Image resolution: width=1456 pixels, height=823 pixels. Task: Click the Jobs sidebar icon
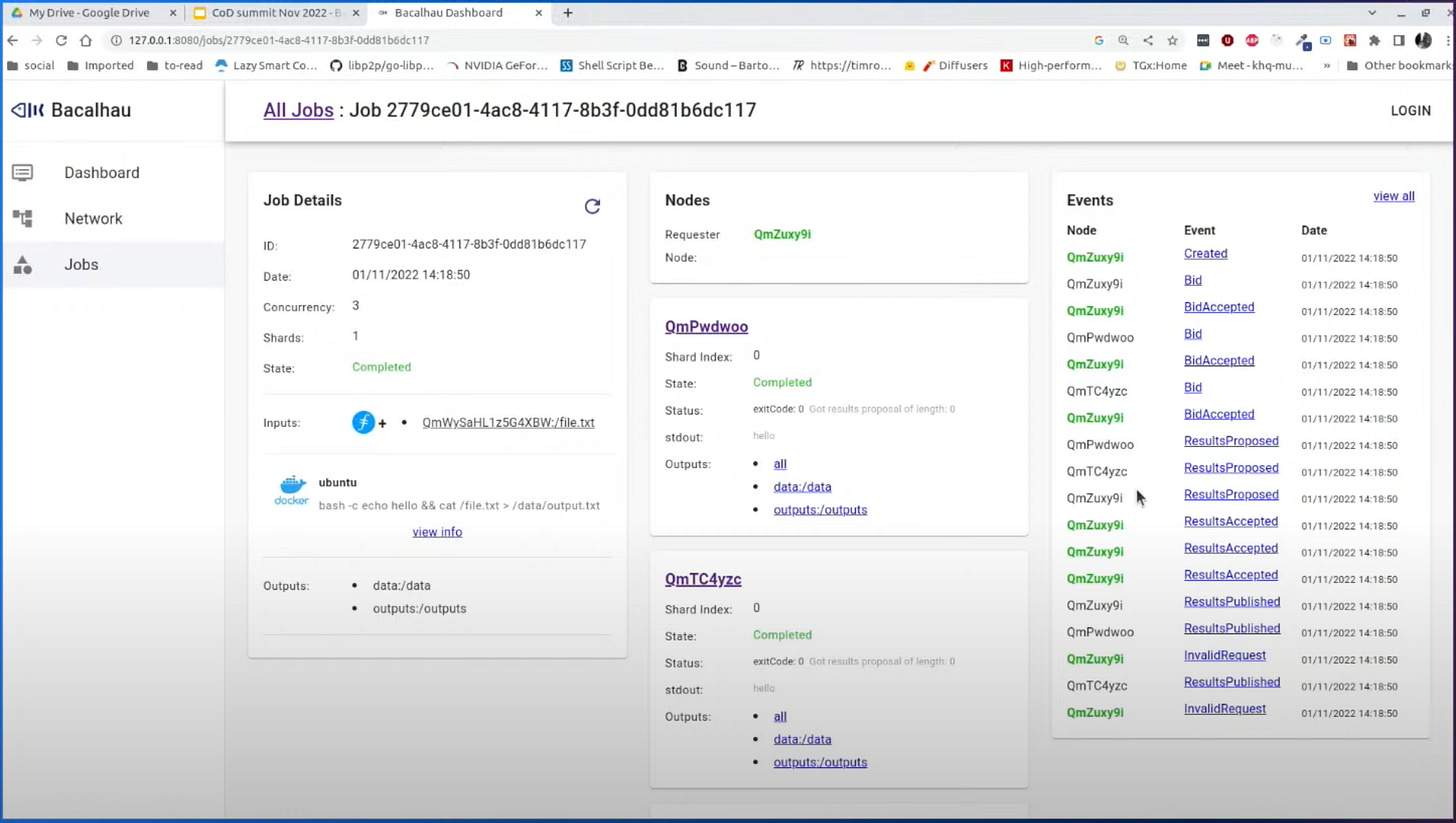pyautogui.click(x=22, y=264)
